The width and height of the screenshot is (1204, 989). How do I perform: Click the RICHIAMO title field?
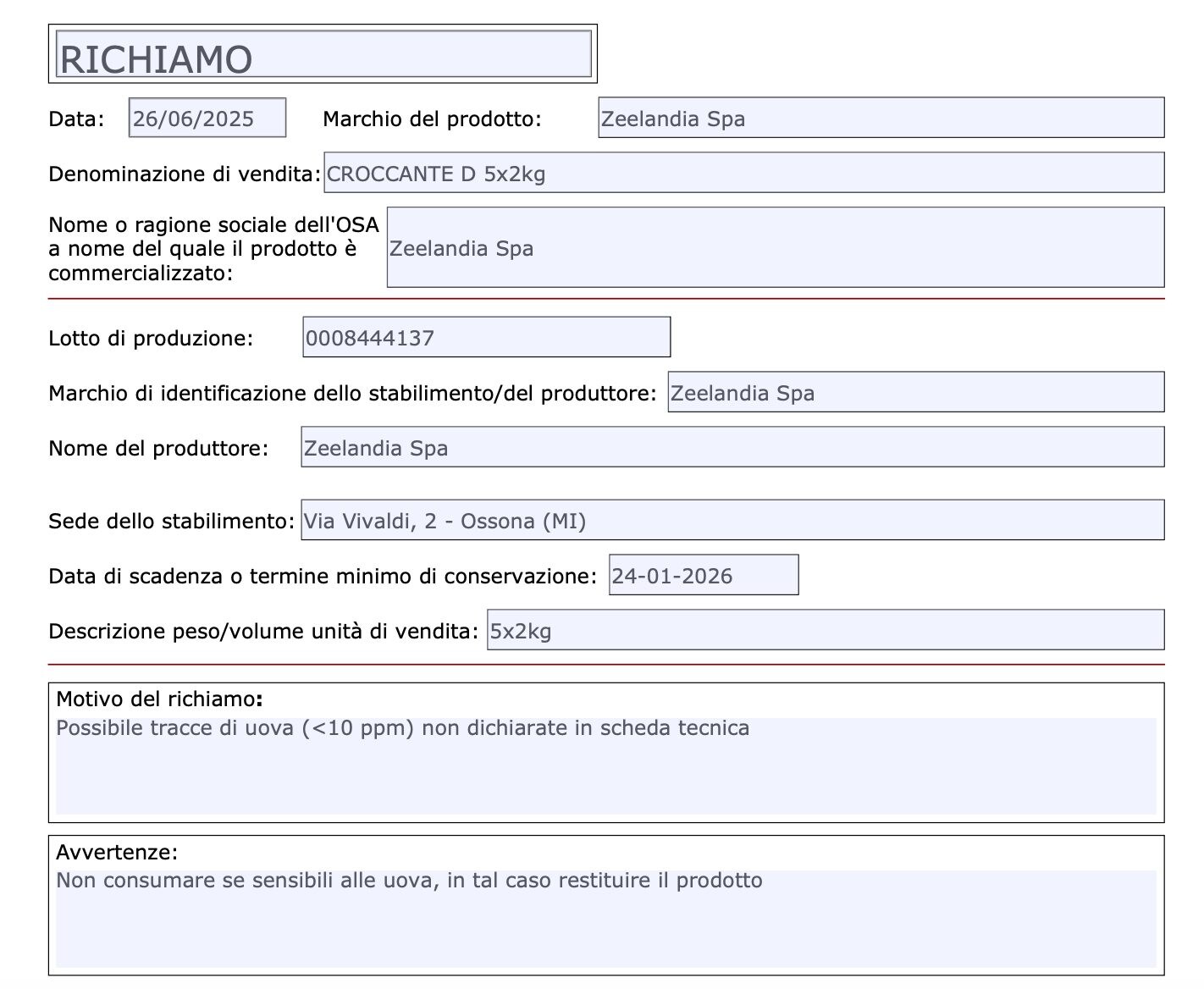pos(323,55)
